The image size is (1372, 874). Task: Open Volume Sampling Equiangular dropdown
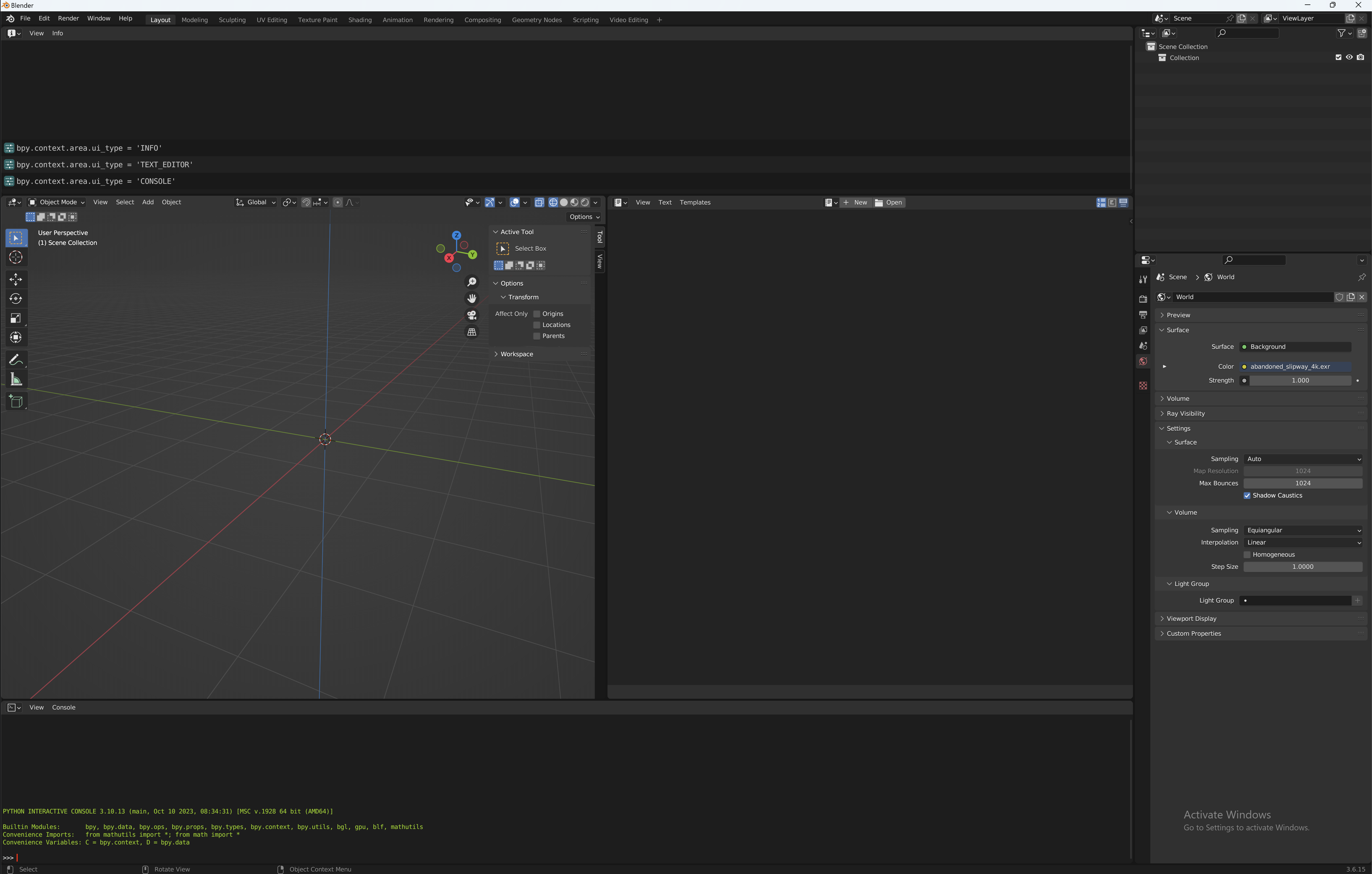1303,530
